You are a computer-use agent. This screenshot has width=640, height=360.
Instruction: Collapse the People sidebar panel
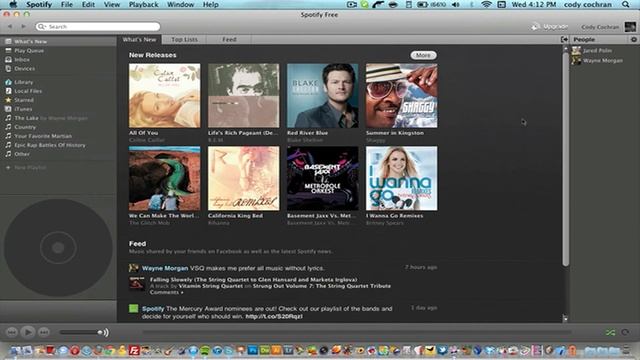564,40
